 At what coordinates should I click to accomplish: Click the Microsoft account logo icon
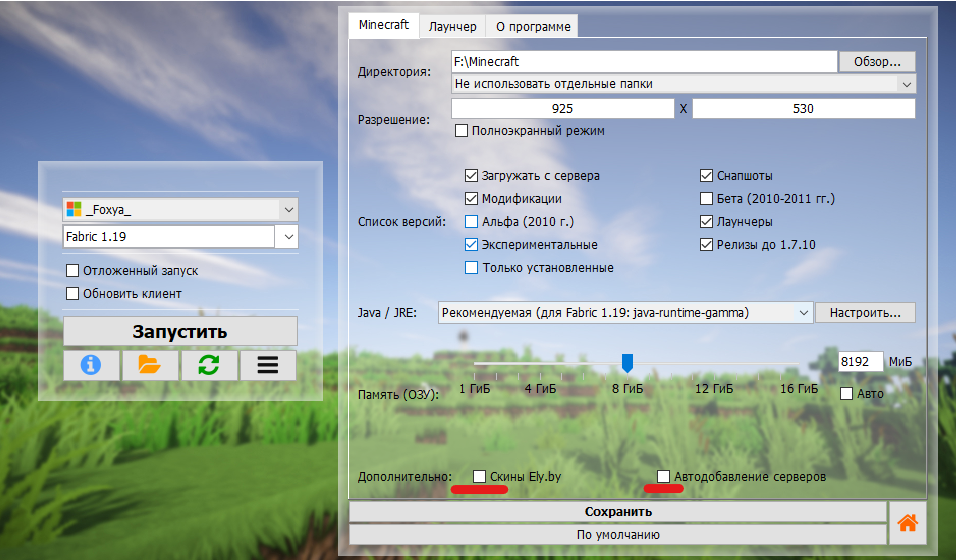73,209
